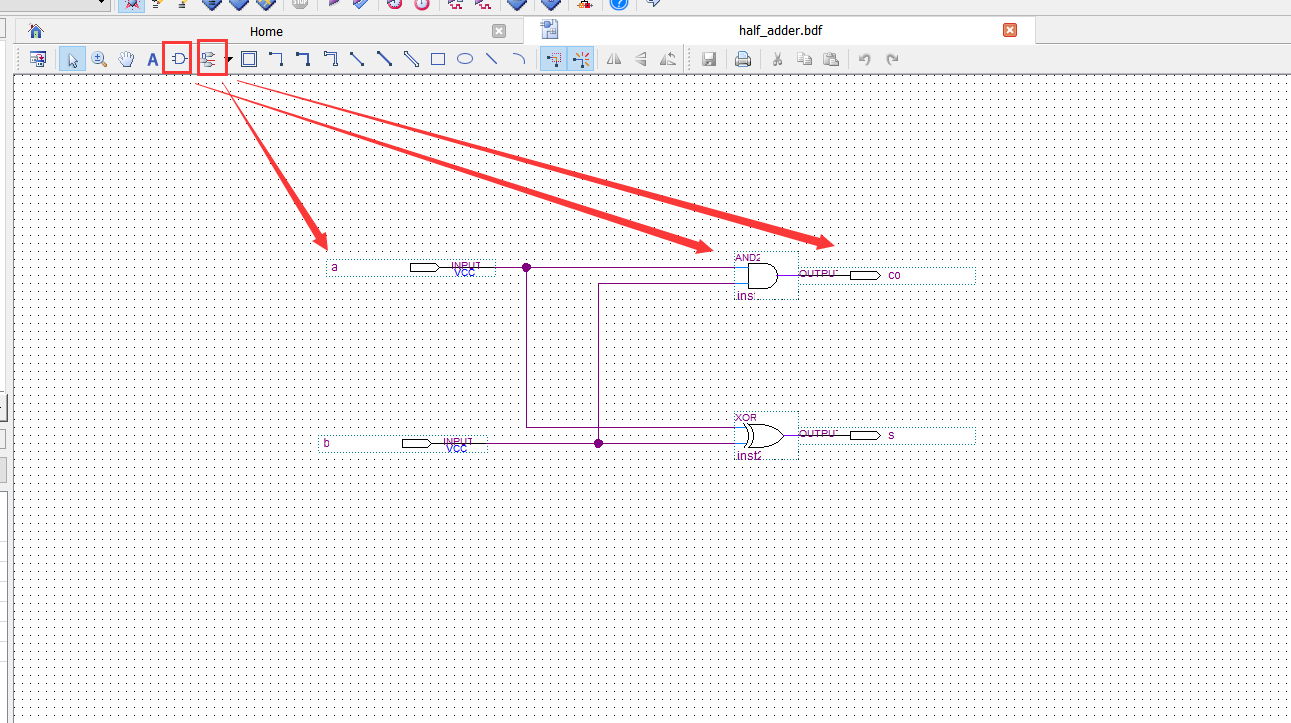This screenshot has height=723, width=1291.
Task: Click the Undo arrow
Action: point(865,59)
